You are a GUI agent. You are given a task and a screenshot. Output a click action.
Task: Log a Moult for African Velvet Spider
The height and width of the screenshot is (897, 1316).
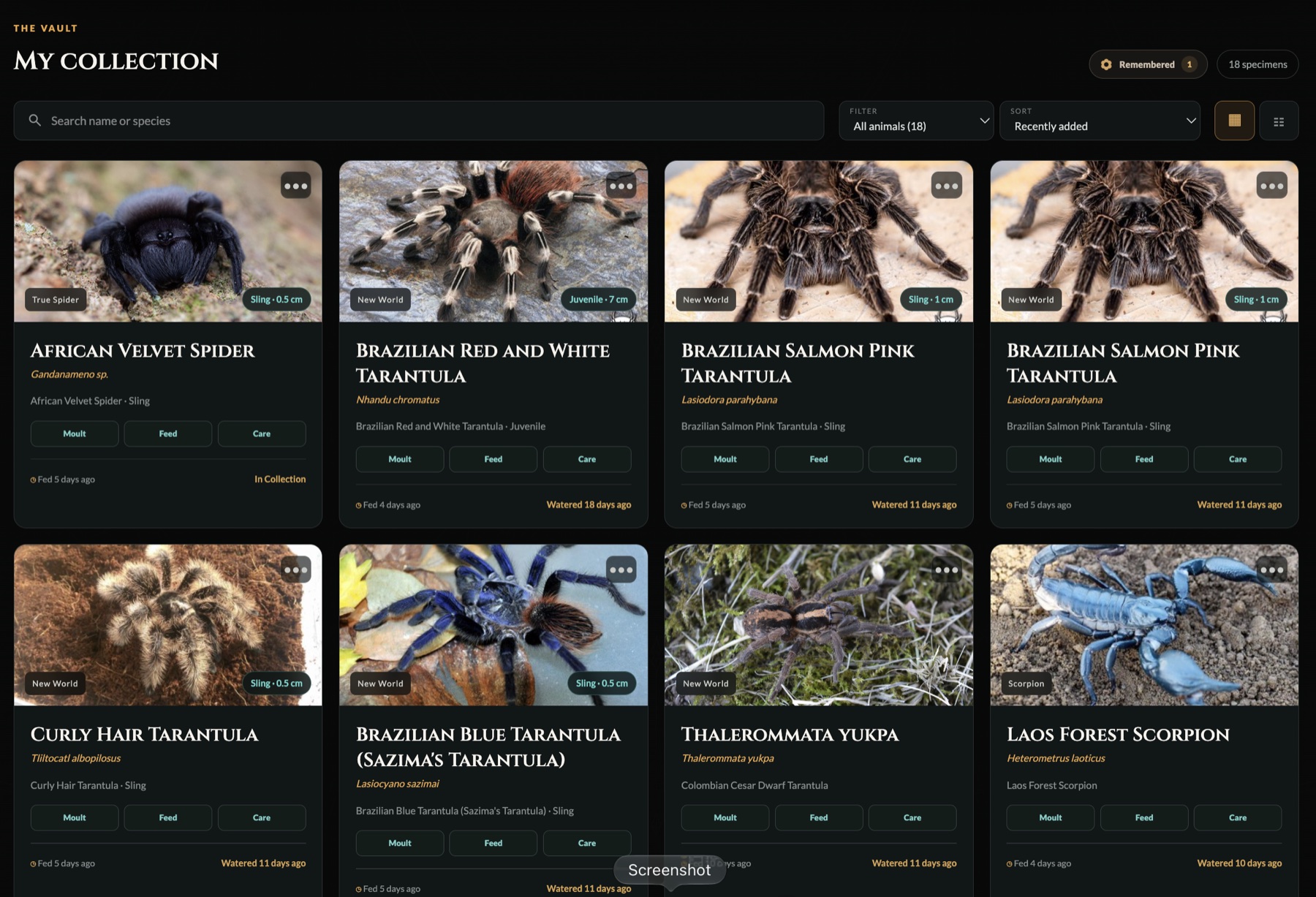pyautogui.click(x=75, y=434)
